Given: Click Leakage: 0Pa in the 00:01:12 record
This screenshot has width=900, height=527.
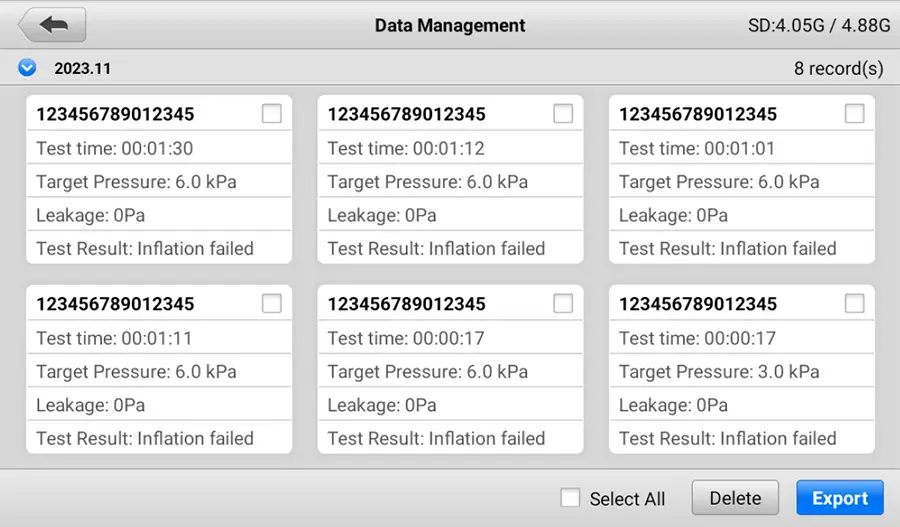Looking at the screenshot, I should pos(451,215).
